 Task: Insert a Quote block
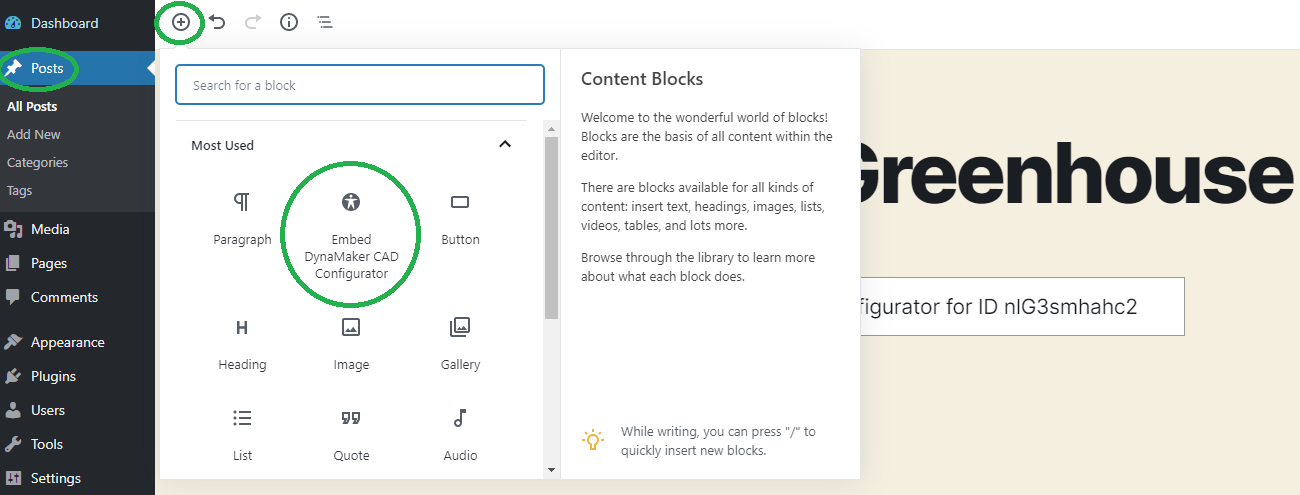(x=351, y=435)
